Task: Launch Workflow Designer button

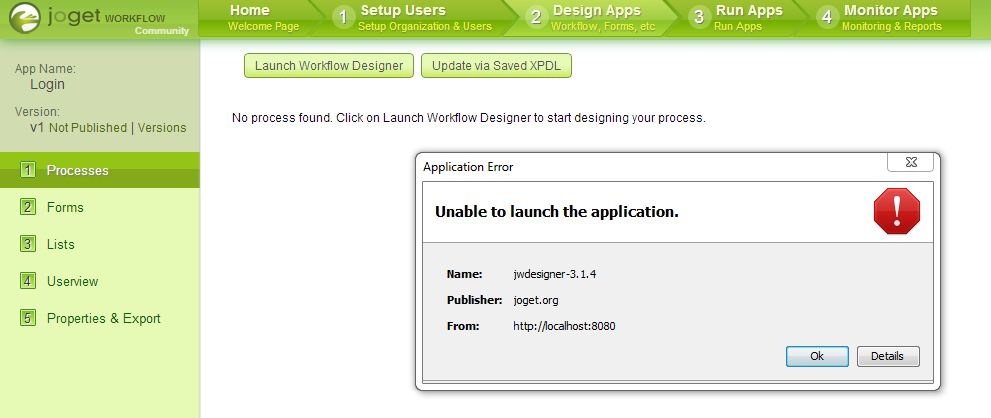Action: (x=329, y=66)
